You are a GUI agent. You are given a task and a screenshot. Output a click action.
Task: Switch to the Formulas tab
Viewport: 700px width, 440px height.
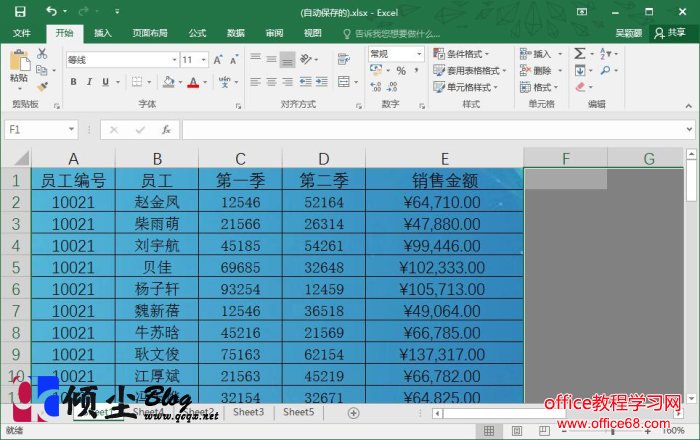coord(197,33)
